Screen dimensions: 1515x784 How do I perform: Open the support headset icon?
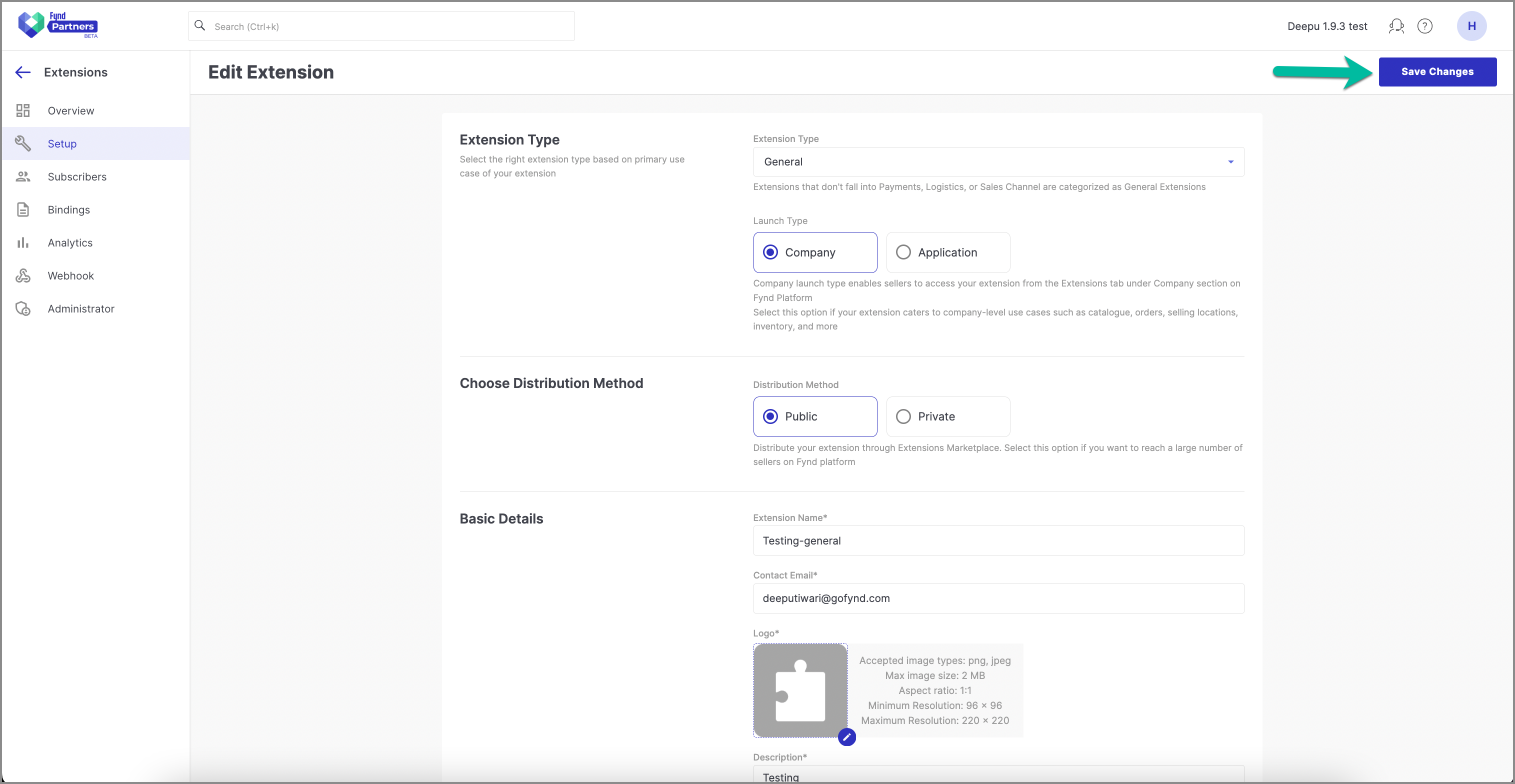tap(1396, 26)
